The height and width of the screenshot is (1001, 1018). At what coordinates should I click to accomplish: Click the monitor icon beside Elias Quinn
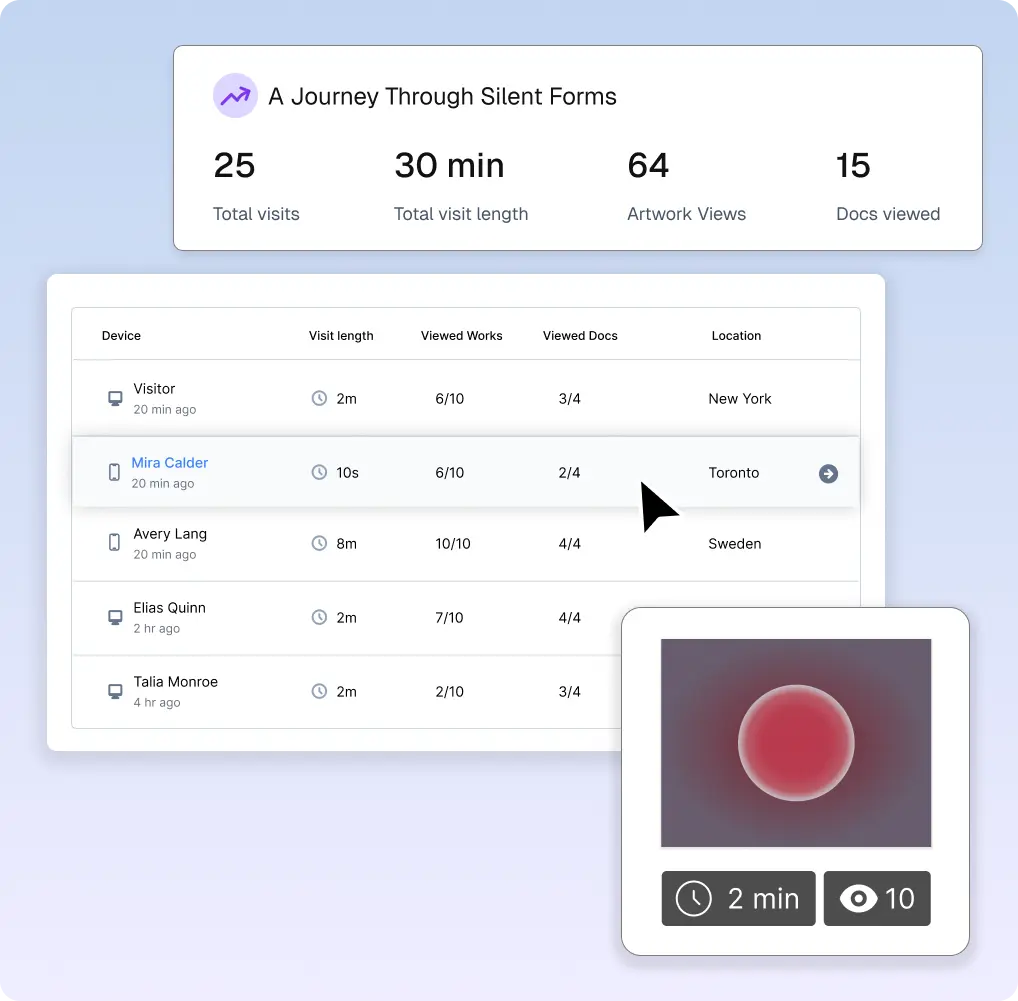click(x=114, y=616)
